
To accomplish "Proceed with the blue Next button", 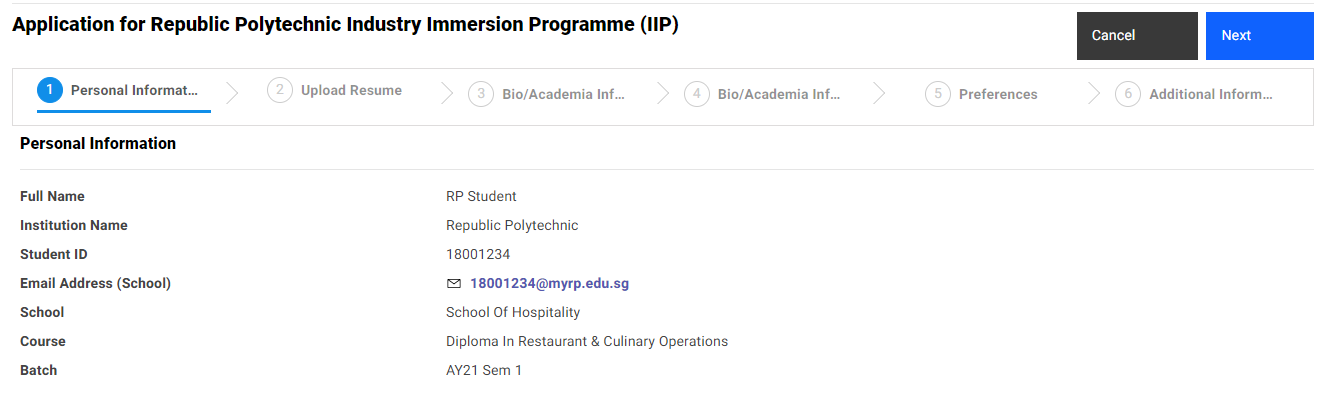I will [1259, 36].
